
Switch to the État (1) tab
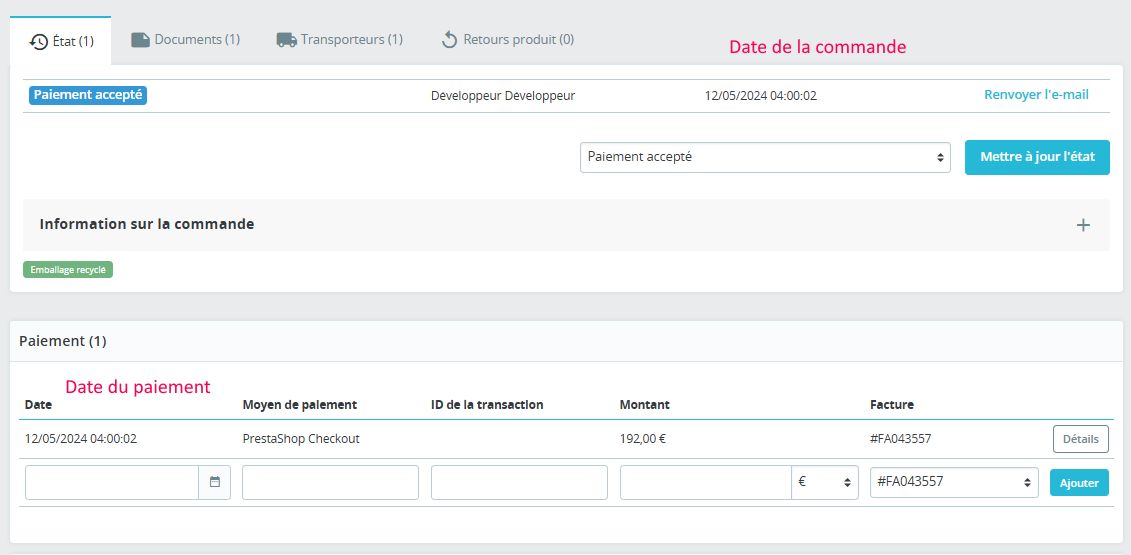(x=61, y=41)
